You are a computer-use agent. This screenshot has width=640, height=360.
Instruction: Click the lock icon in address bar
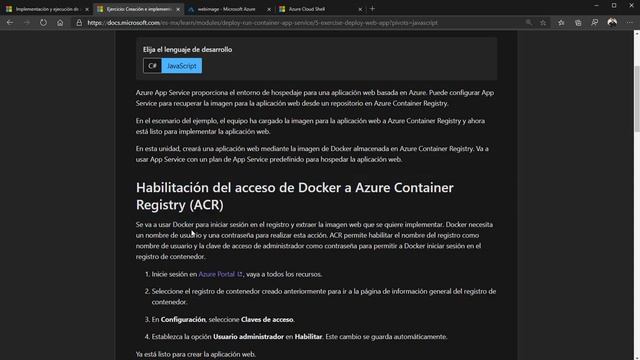79,23
